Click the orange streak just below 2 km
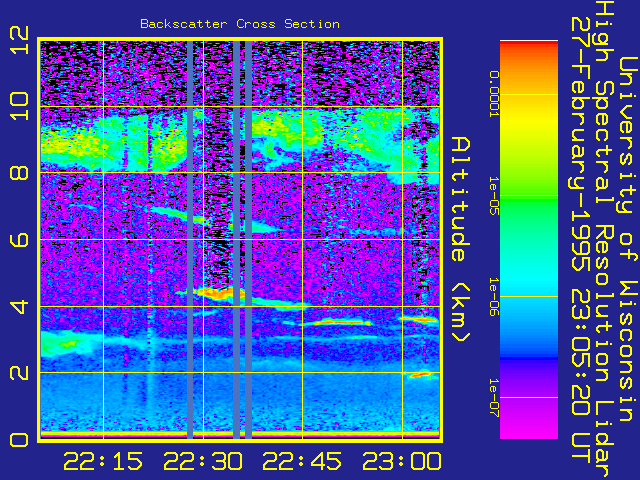The width and height of the screenshot is (640, 480). click(x=420, y=374)
